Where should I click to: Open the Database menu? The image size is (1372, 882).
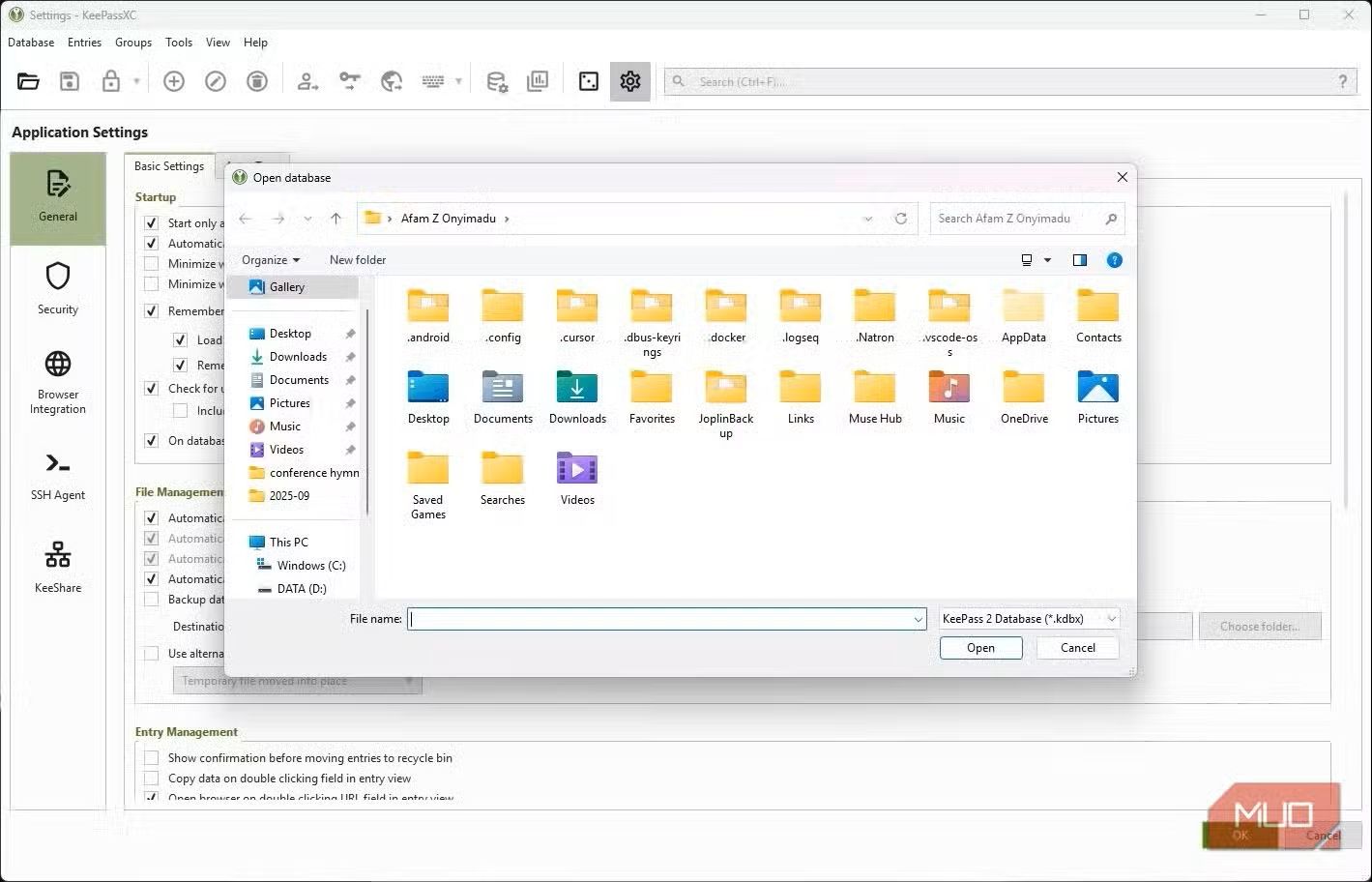(x=31, y=43)
